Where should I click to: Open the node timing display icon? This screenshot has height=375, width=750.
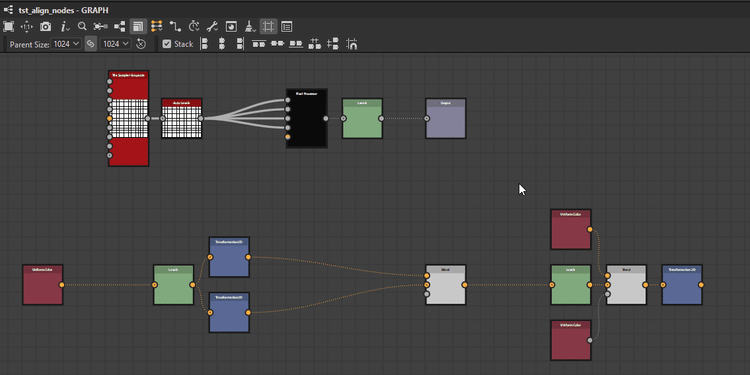pyautogui.click(x=194, y=26)
